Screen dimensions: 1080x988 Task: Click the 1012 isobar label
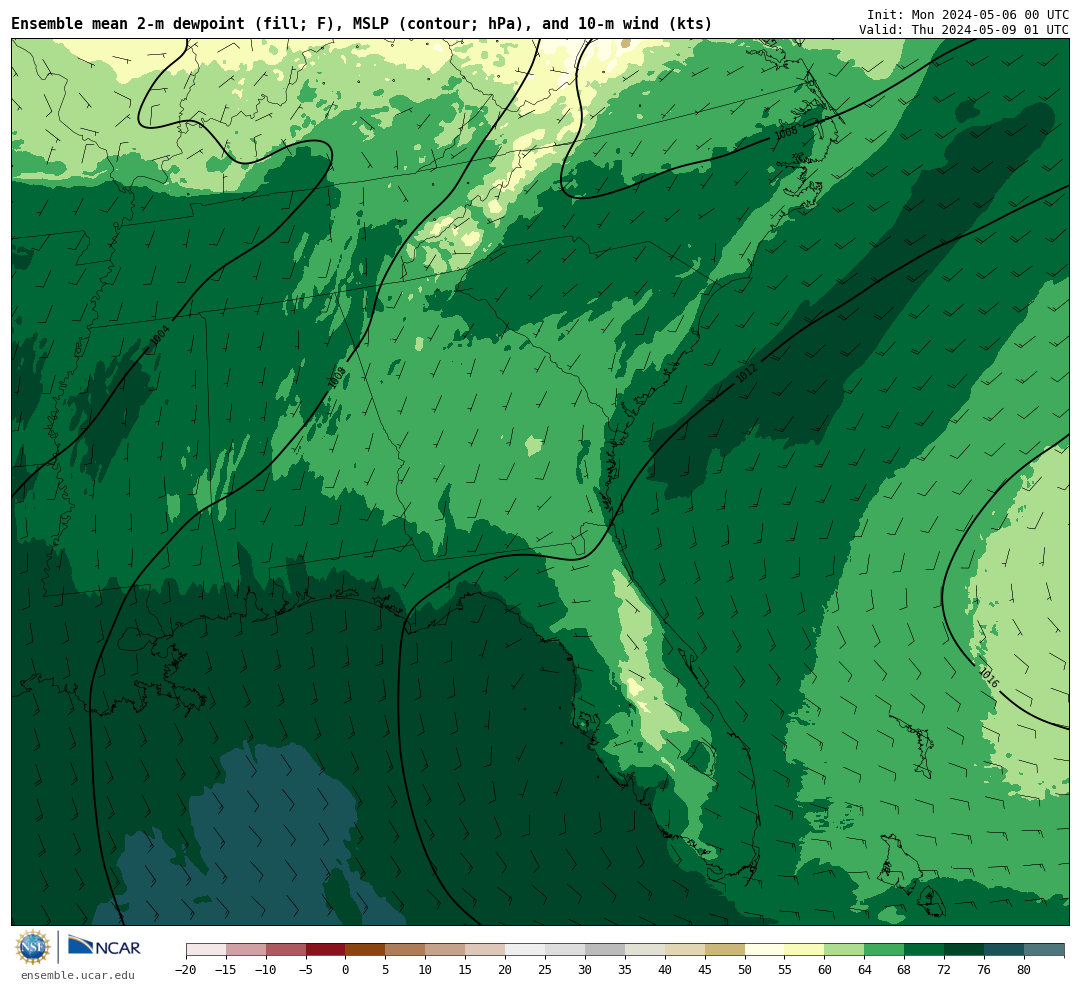(x=747, y=373)
